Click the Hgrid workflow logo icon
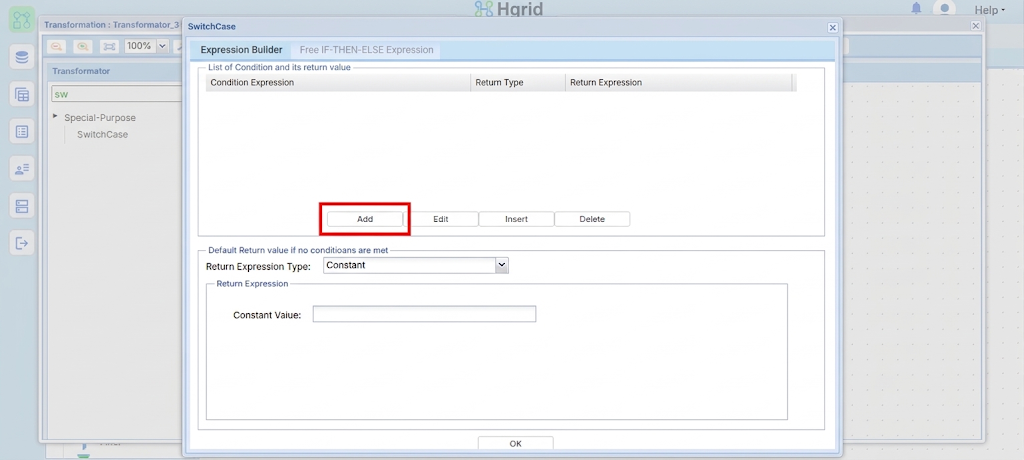Image resolution: width=1024 pixels, height=460 pixels. click(22, 20)
